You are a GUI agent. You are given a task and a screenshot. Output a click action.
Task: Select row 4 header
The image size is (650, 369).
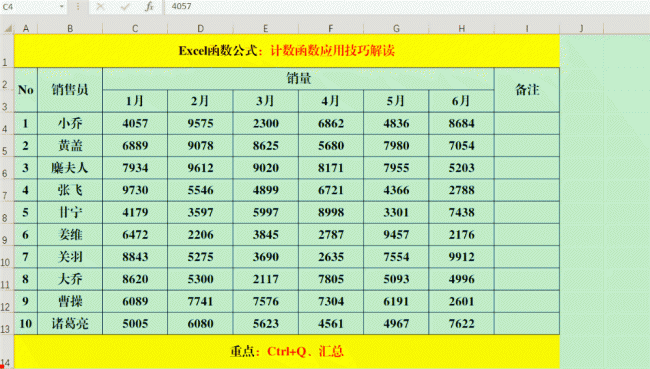coord(7,123)
